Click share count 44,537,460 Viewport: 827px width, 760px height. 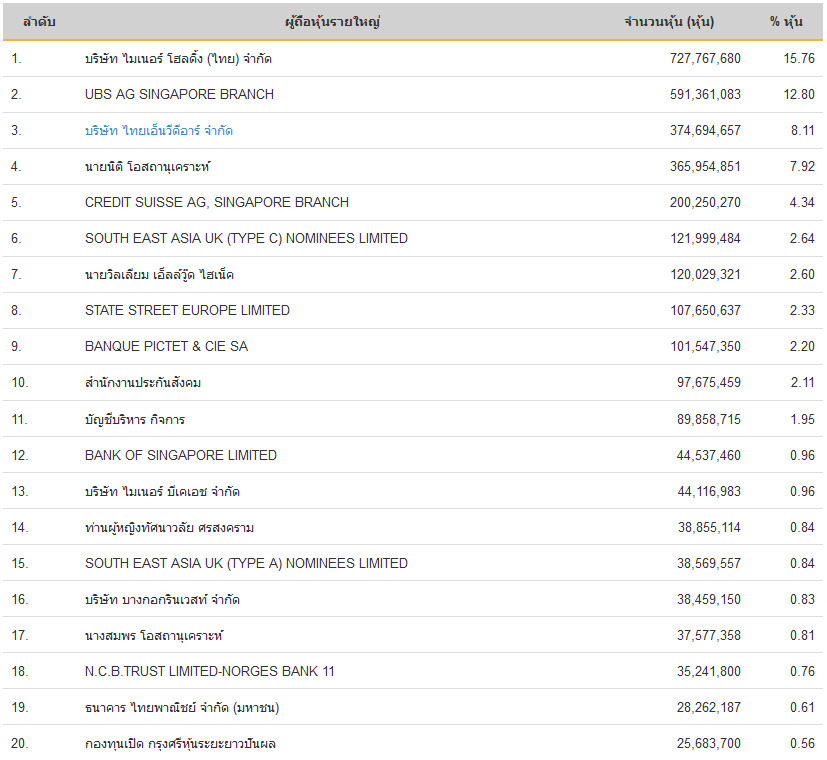click(x=709, y=455)
